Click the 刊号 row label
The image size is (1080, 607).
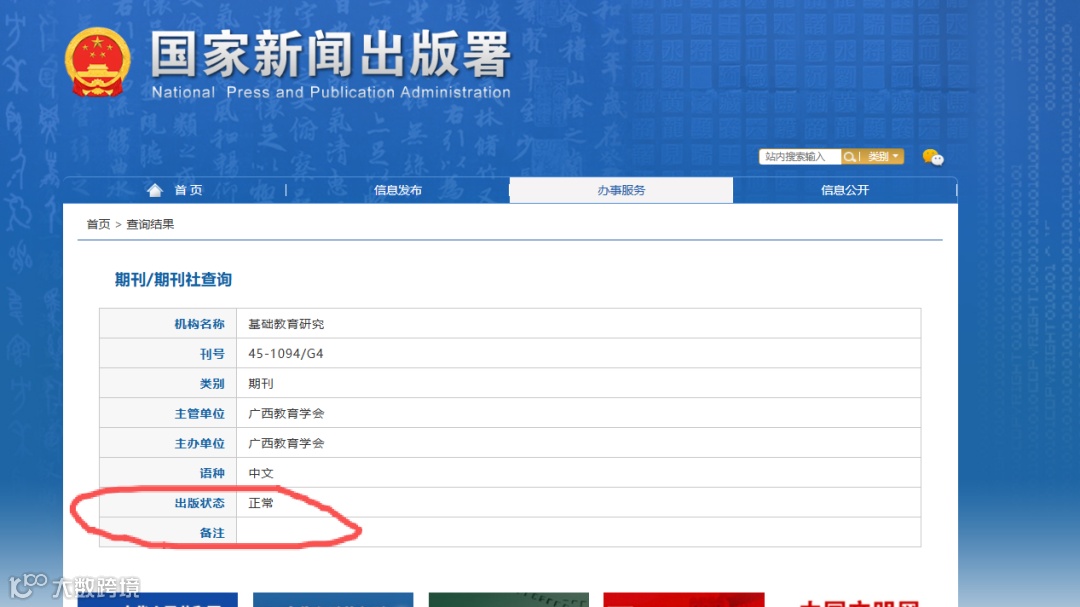pos(211,353)
